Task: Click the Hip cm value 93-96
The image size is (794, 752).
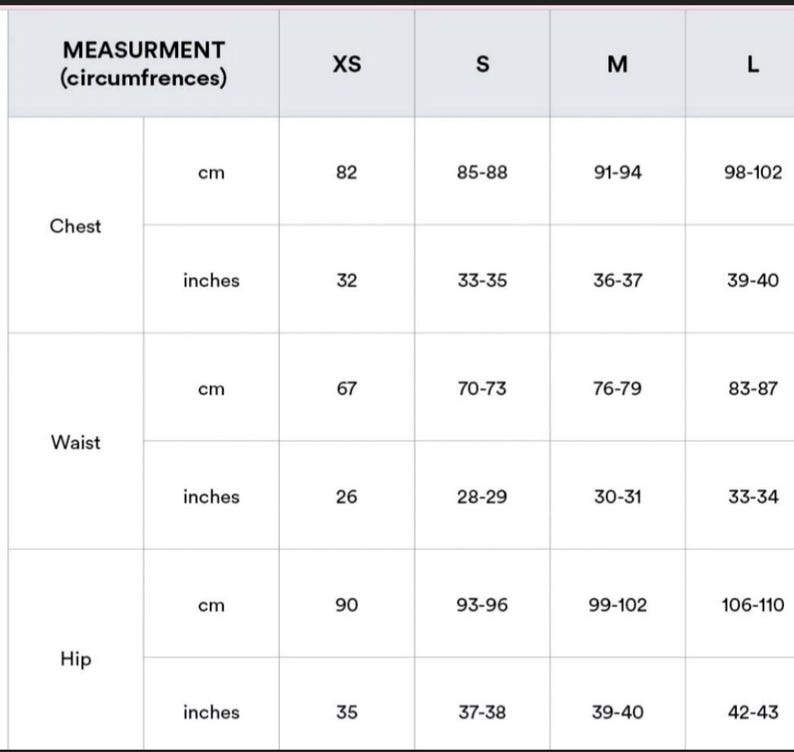Action: pyautogui.click(x=482, y=605)
